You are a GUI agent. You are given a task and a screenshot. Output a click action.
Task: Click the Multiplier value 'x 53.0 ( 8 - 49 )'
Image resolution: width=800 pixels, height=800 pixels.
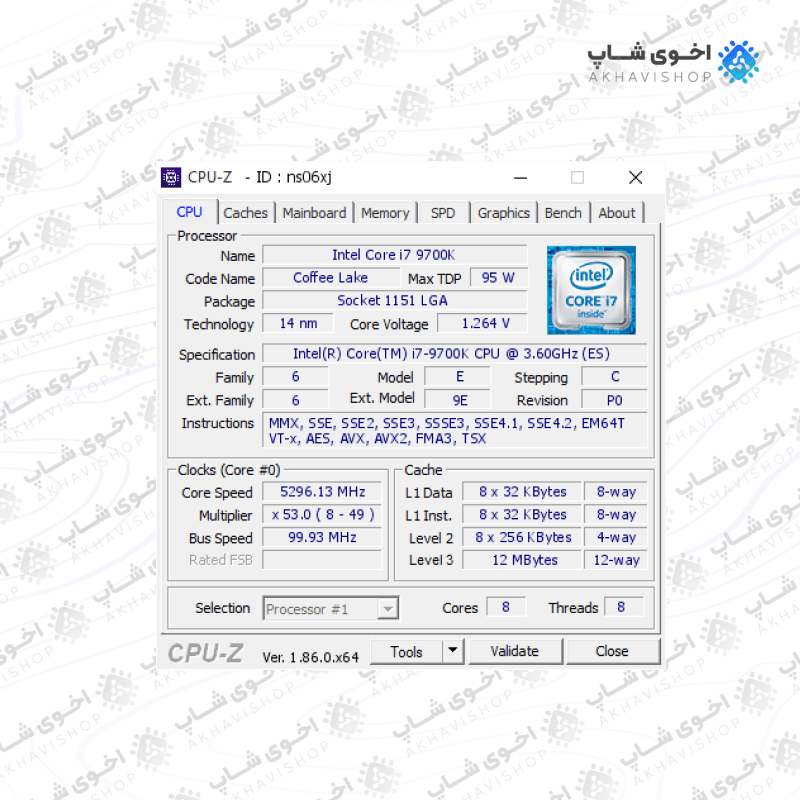click(322, 514)
